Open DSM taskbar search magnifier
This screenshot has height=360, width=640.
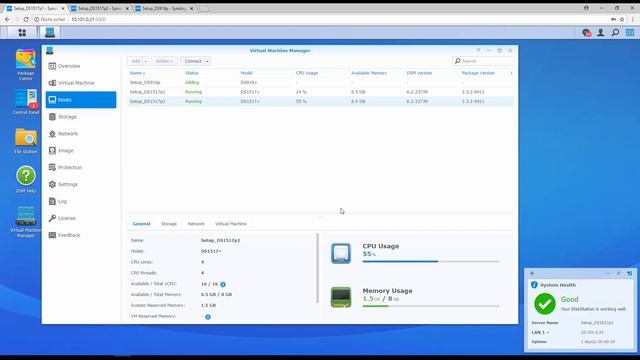615,32
